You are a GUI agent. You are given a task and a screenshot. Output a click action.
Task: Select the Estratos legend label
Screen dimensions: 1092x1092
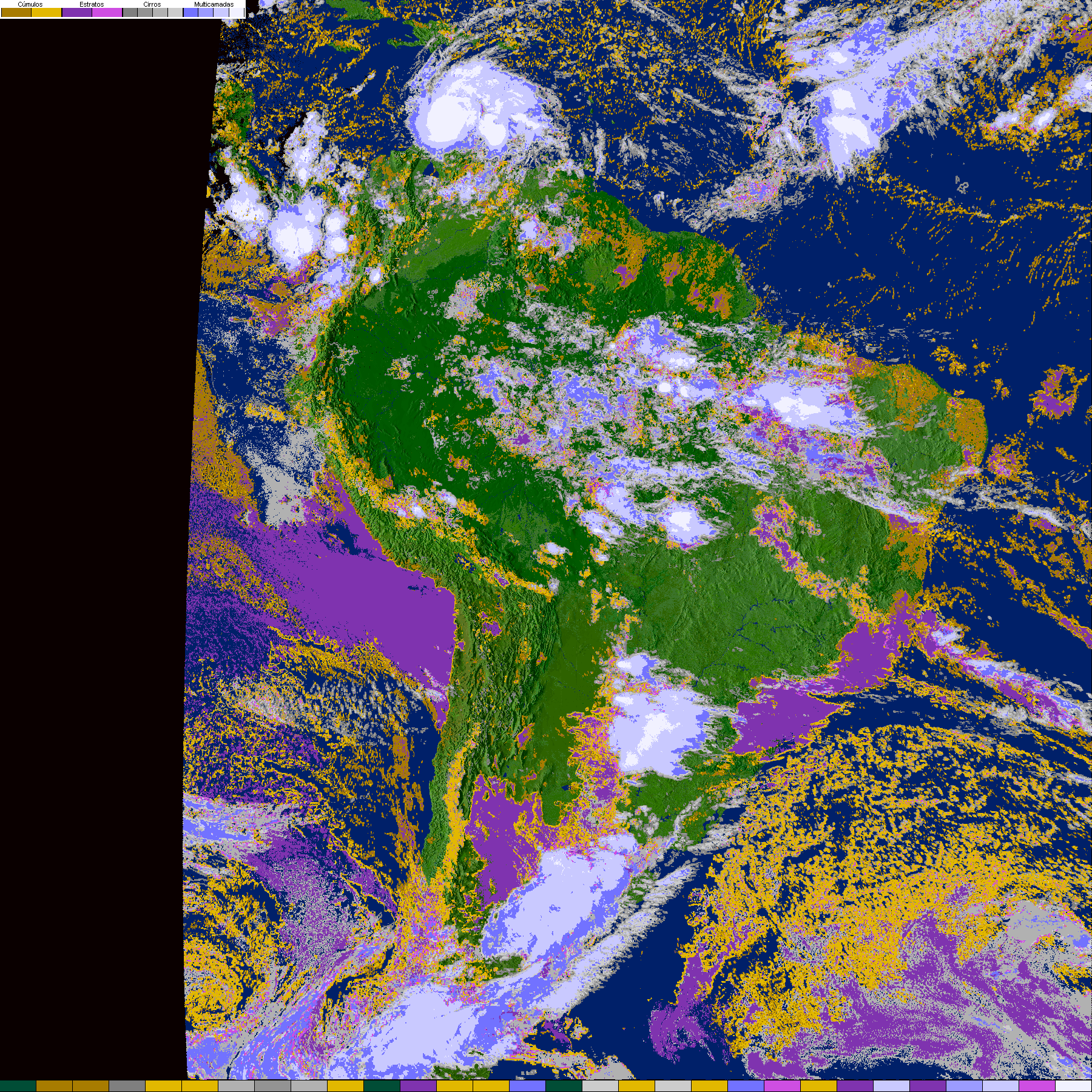pyautogui.click(x=92, y=4)
